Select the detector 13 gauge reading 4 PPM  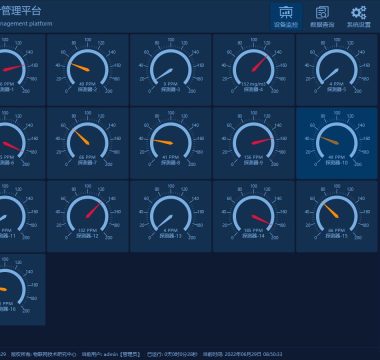171,216
